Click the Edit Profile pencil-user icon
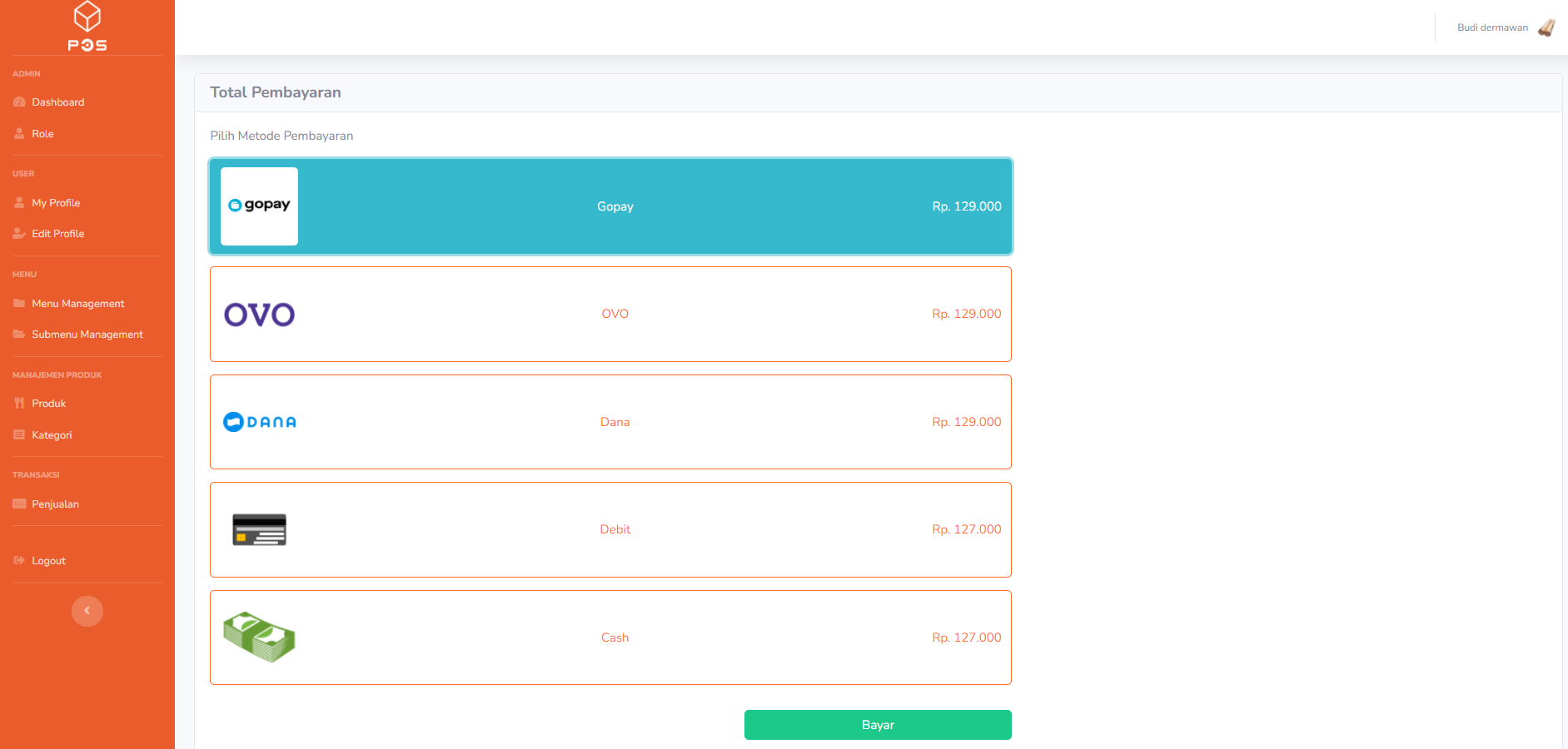 (x=19, y=234)
